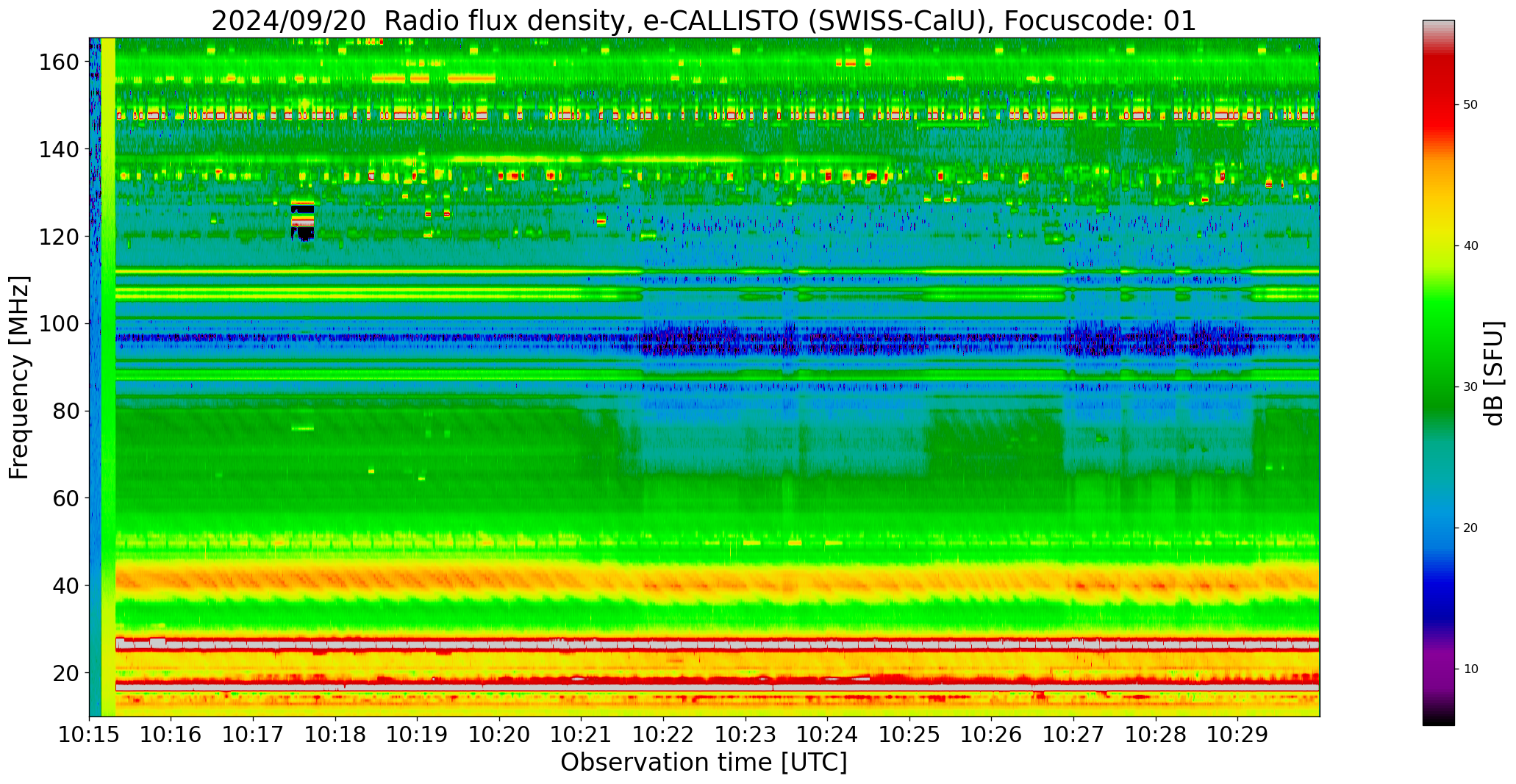This screenshot has height=784, width=1516.
Task: Click the 10:25 time tick label
Action: tap(909, 735)
